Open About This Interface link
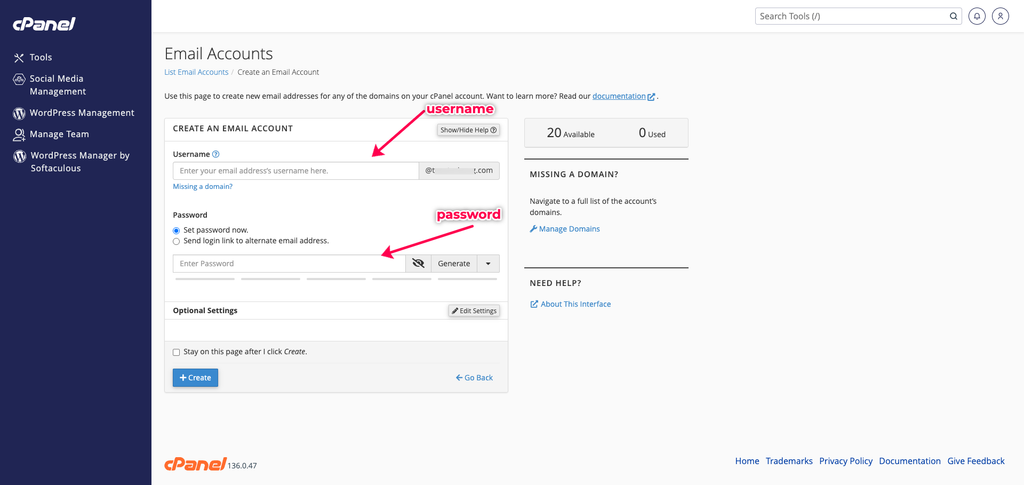Viewport: 1024px width, 485px height. coord(571,304)
